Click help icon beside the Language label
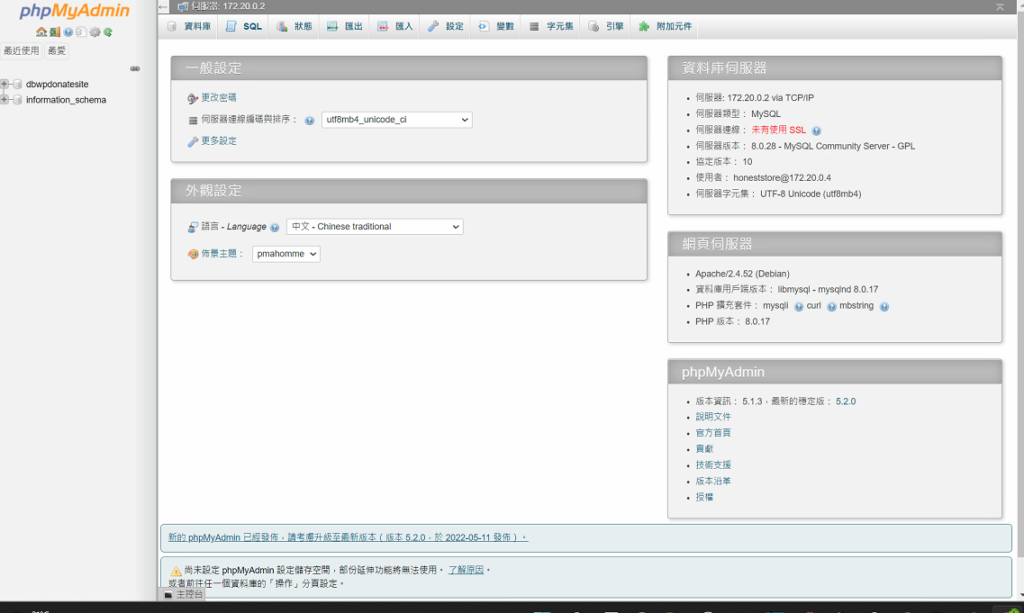This screenshot has height=613, width=1024. [x=275, y=227]
